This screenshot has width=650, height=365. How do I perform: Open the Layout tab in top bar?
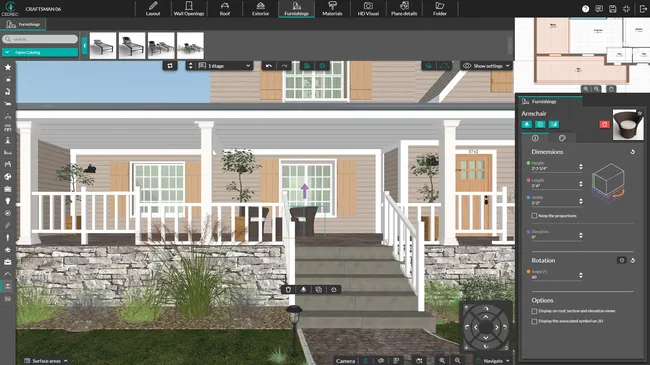click(x=153, y=9)
